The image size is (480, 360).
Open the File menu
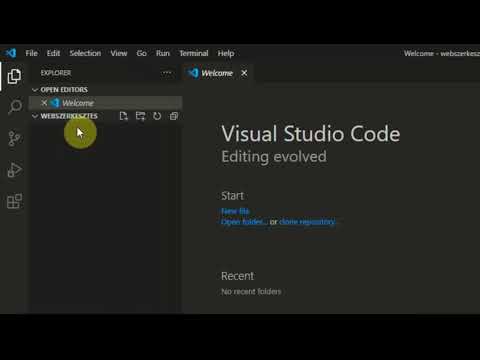click(x=32, y=53)
